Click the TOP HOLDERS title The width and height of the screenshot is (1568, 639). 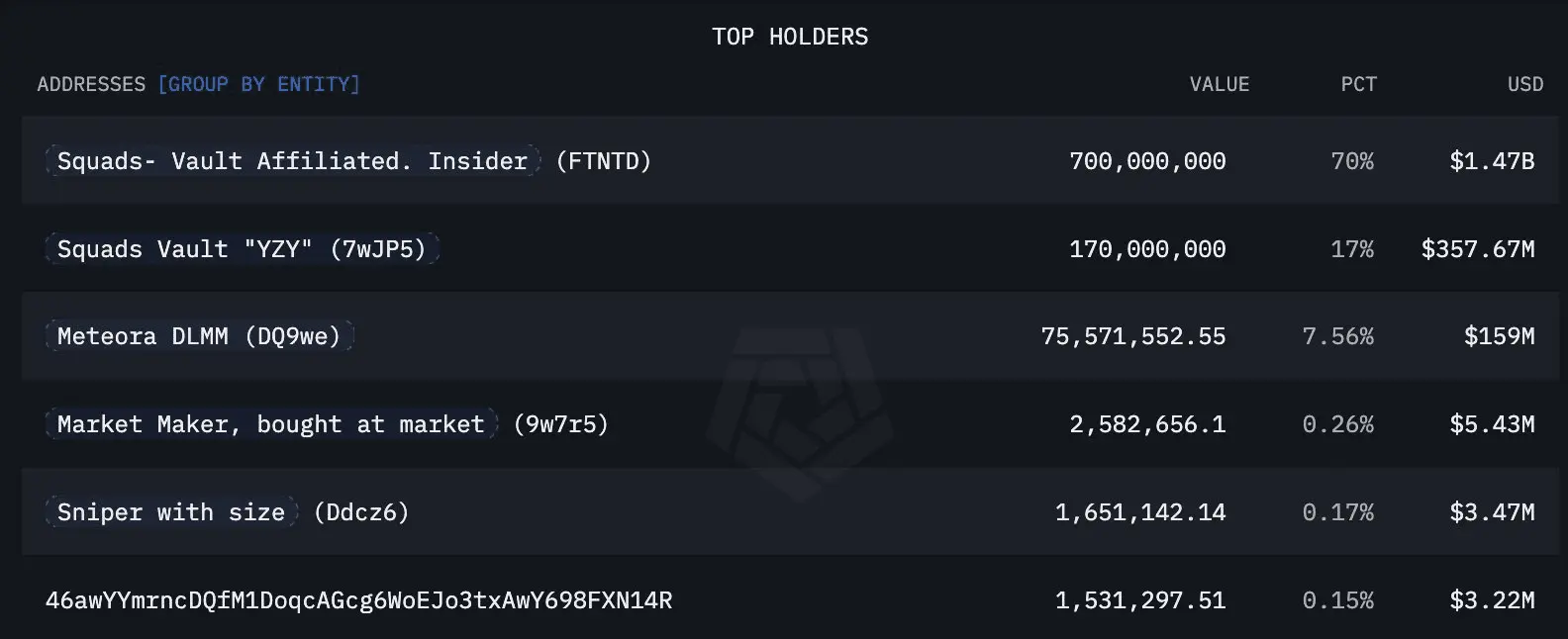click(790, 37)
